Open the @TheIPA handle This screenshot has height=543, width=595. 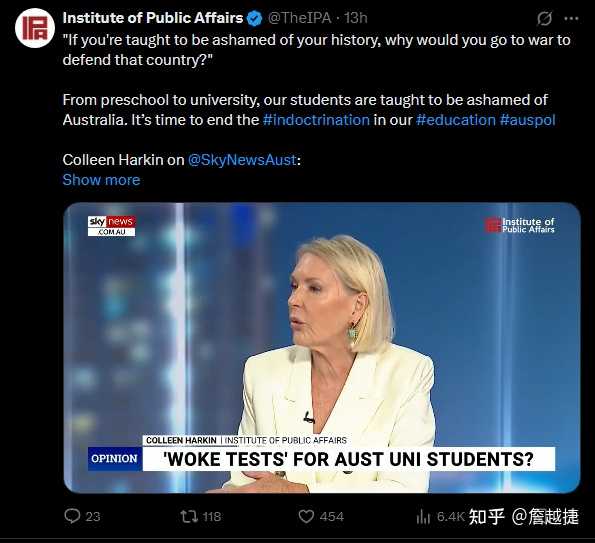point(300,18)
